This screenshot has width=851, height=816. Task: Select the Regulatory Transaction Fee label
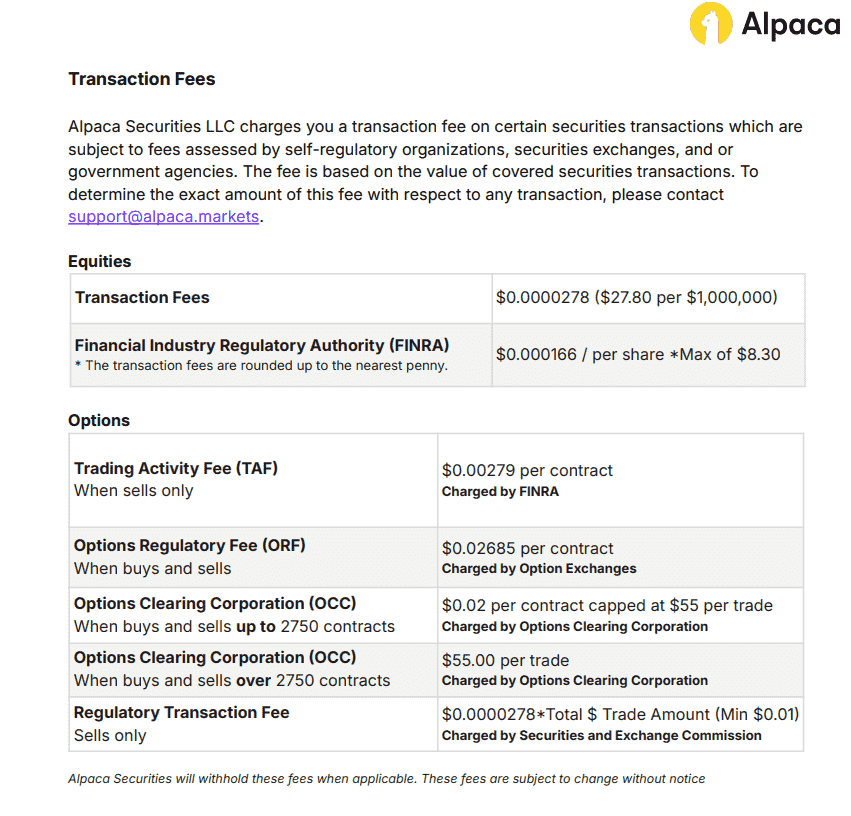pyautogui.click(x=182, y=712)
